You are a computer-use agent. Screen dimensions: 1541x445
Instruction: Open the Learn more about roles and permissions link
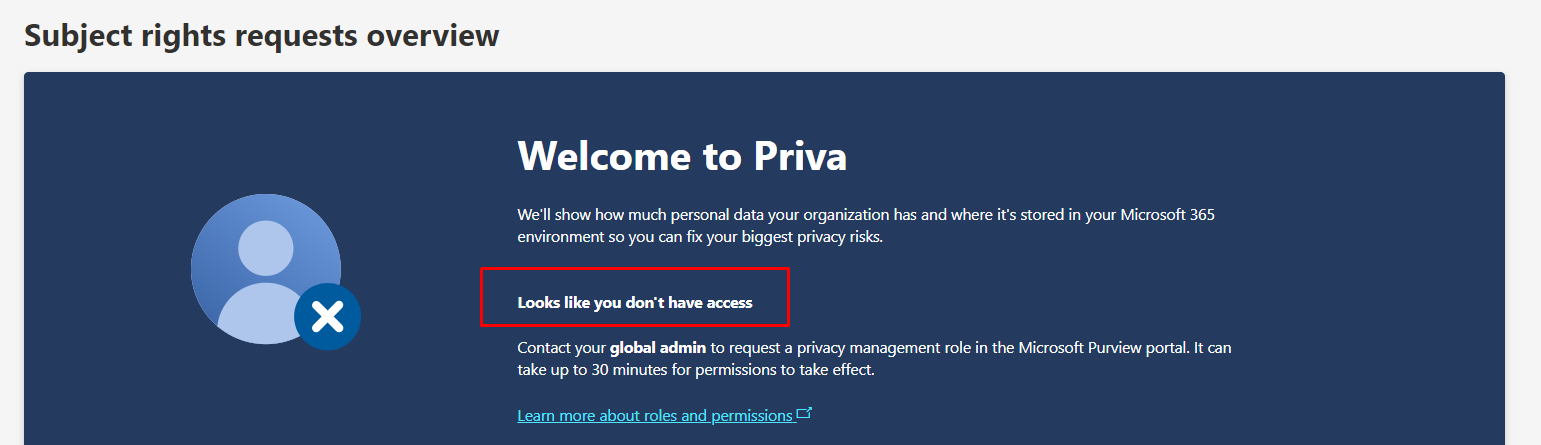pyautogui.click(x=655, y=415)
